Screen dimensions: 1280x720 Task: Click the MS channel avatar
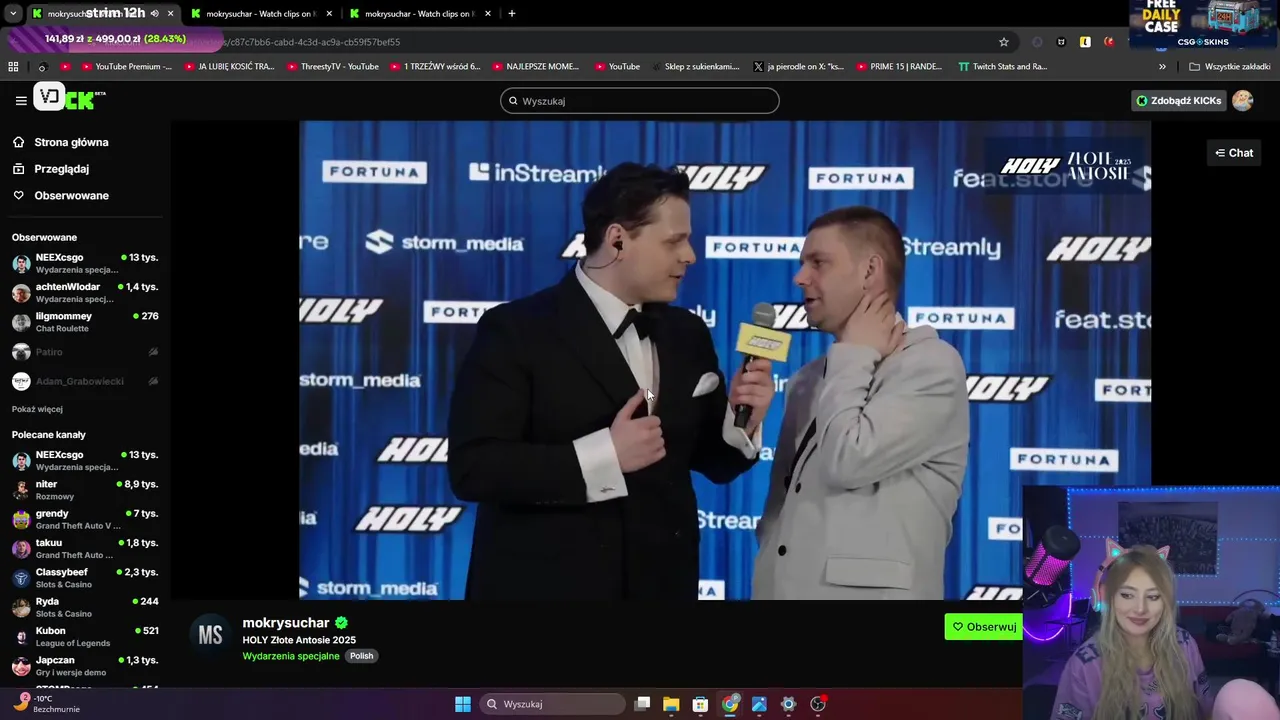point(210,636)
